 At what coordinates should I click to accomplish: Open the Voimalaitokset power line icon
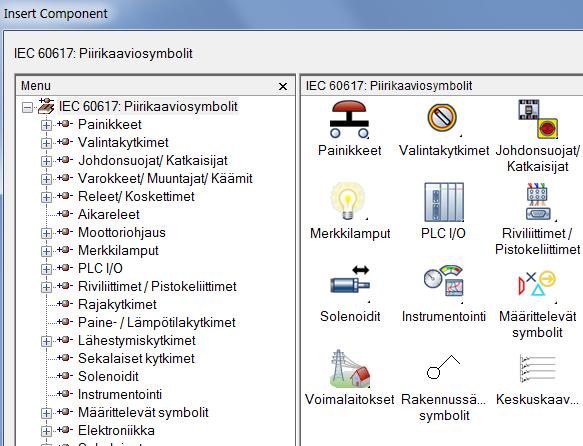coord(350,368)
